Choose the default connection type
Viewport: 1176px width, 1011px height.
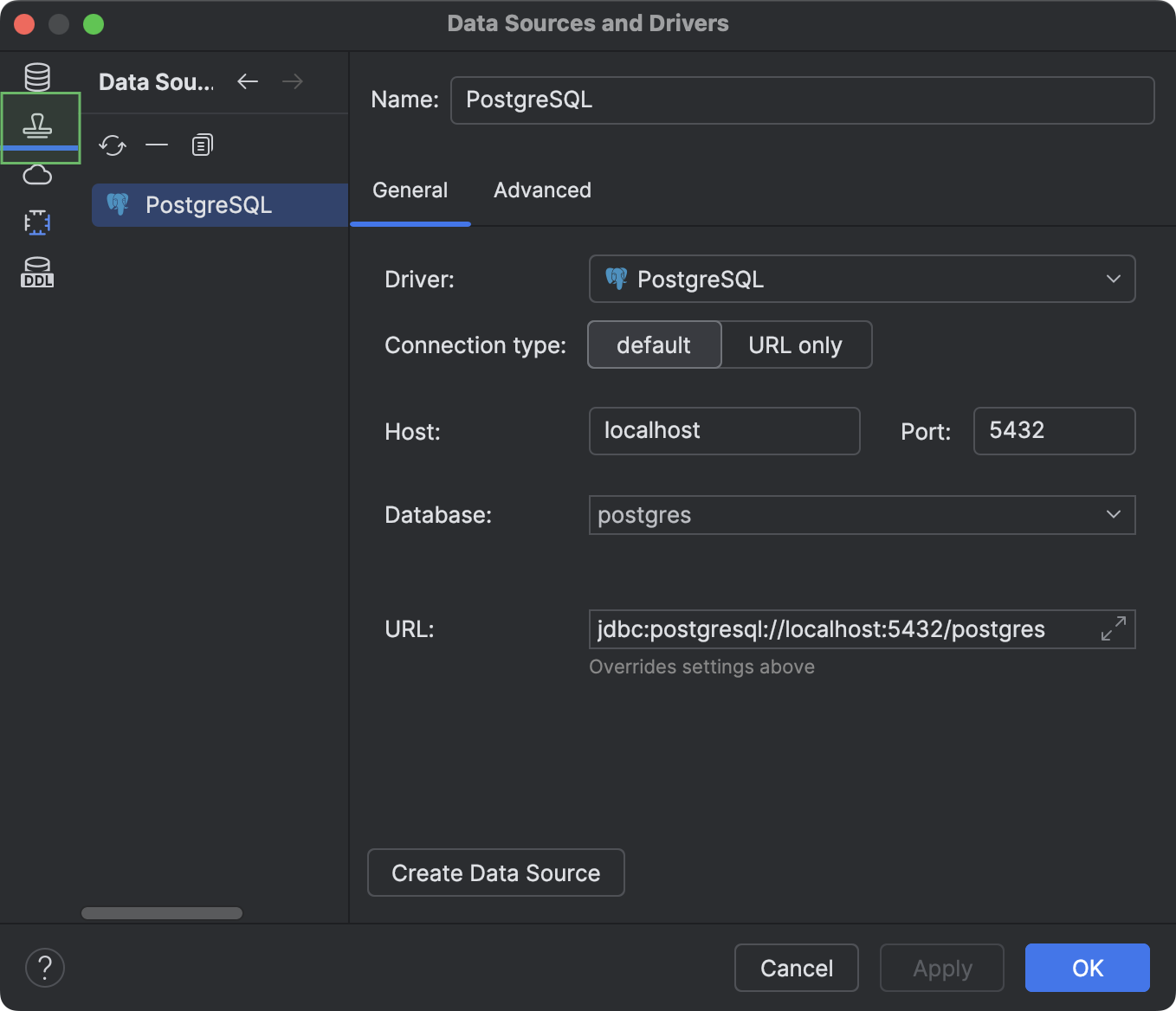[x=655, y=345]
